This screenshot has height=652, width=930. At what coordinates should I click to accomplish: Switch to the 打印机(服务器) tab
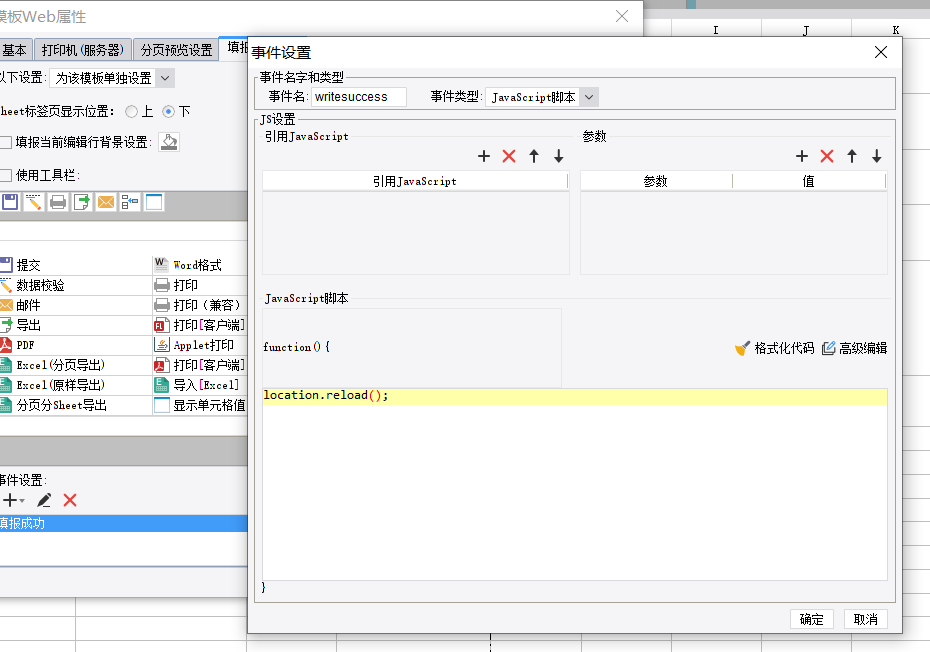click(83, 50)
